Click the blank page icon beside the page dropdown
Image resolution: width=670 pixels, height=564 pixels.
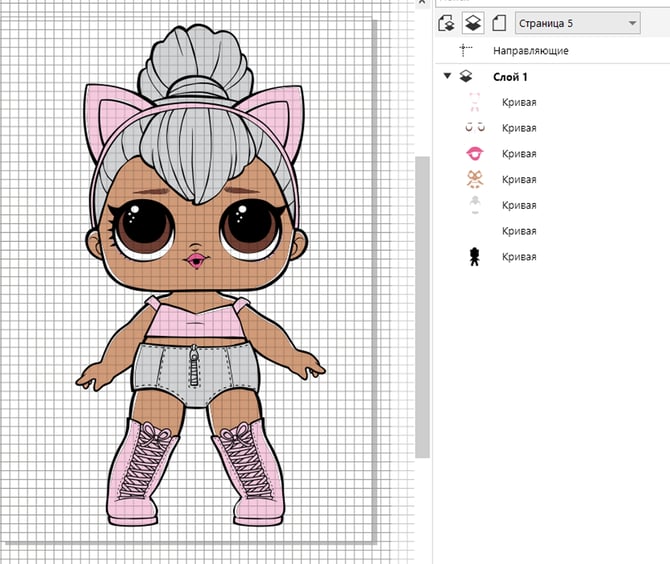tap(499, 23)
